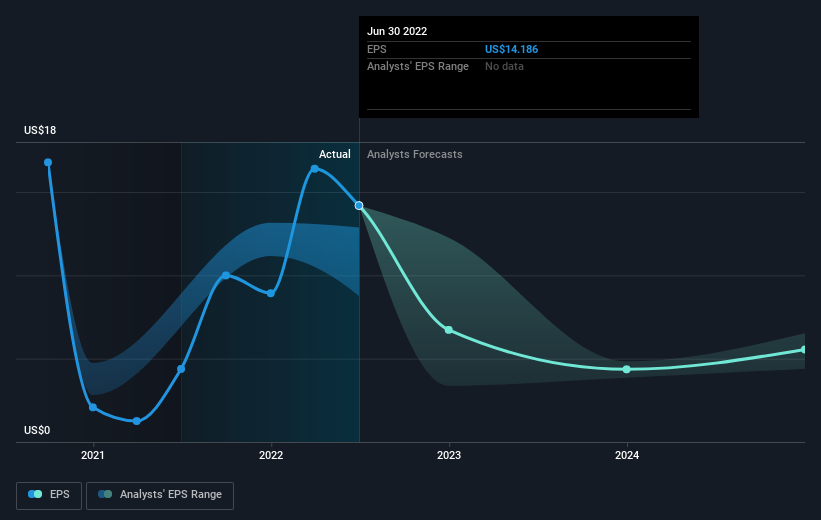Toggle the EPS series in legend
The height and width of the screenshot is (520, 821).
tap(48, 495)
